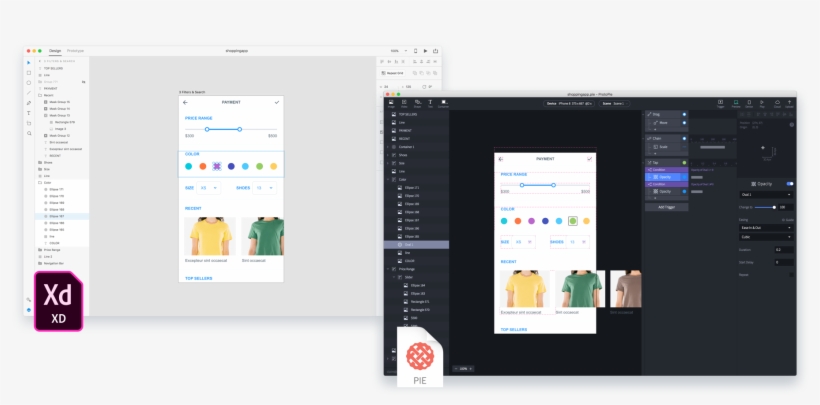This screenshot has height=405, width=820.
Task: Check the Repeat checkbox
Action: (x=790, y=274)
